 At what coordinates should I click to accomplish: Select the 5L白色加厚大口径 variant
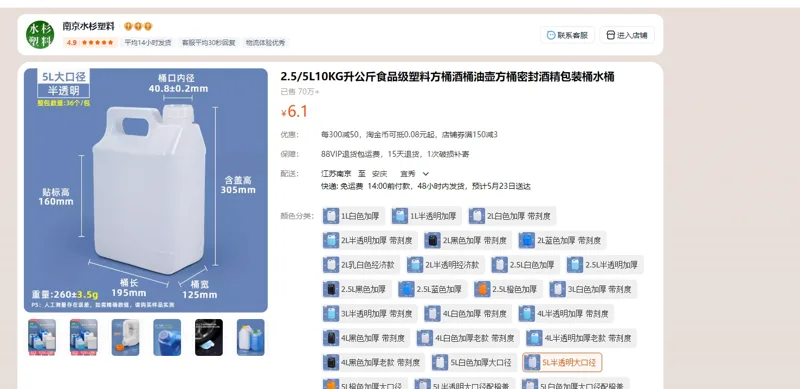(x=474, y=362)
